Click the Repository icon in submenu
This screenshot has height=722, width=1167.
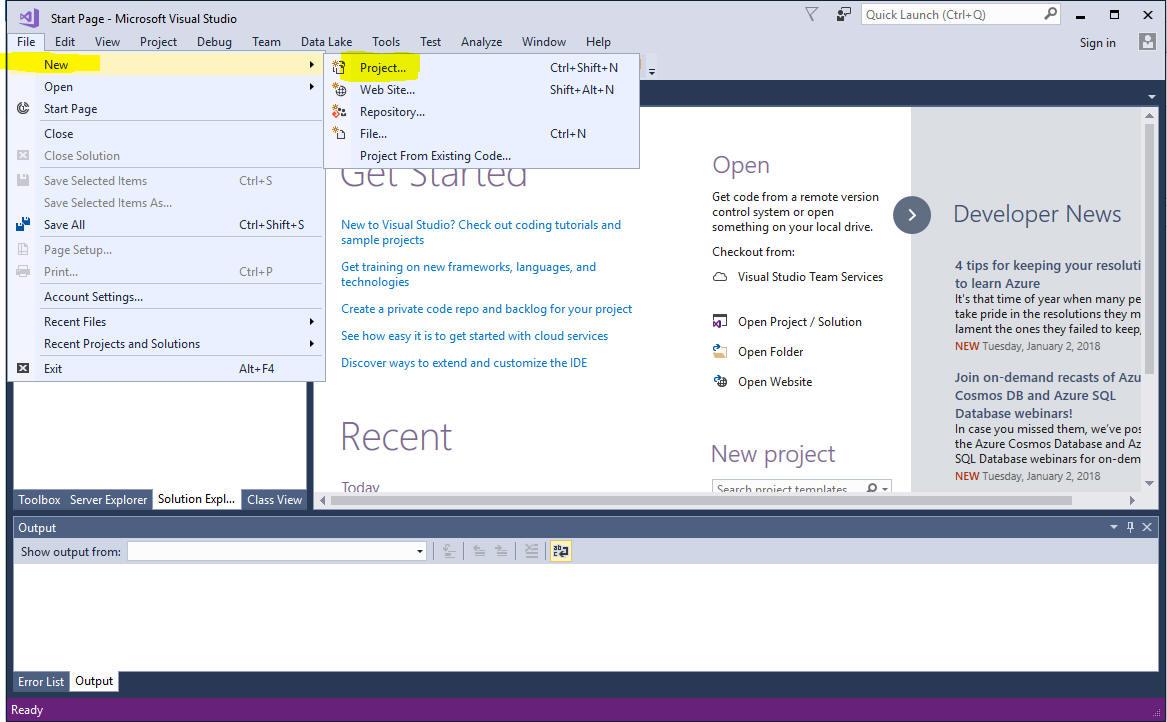(339, 112)
